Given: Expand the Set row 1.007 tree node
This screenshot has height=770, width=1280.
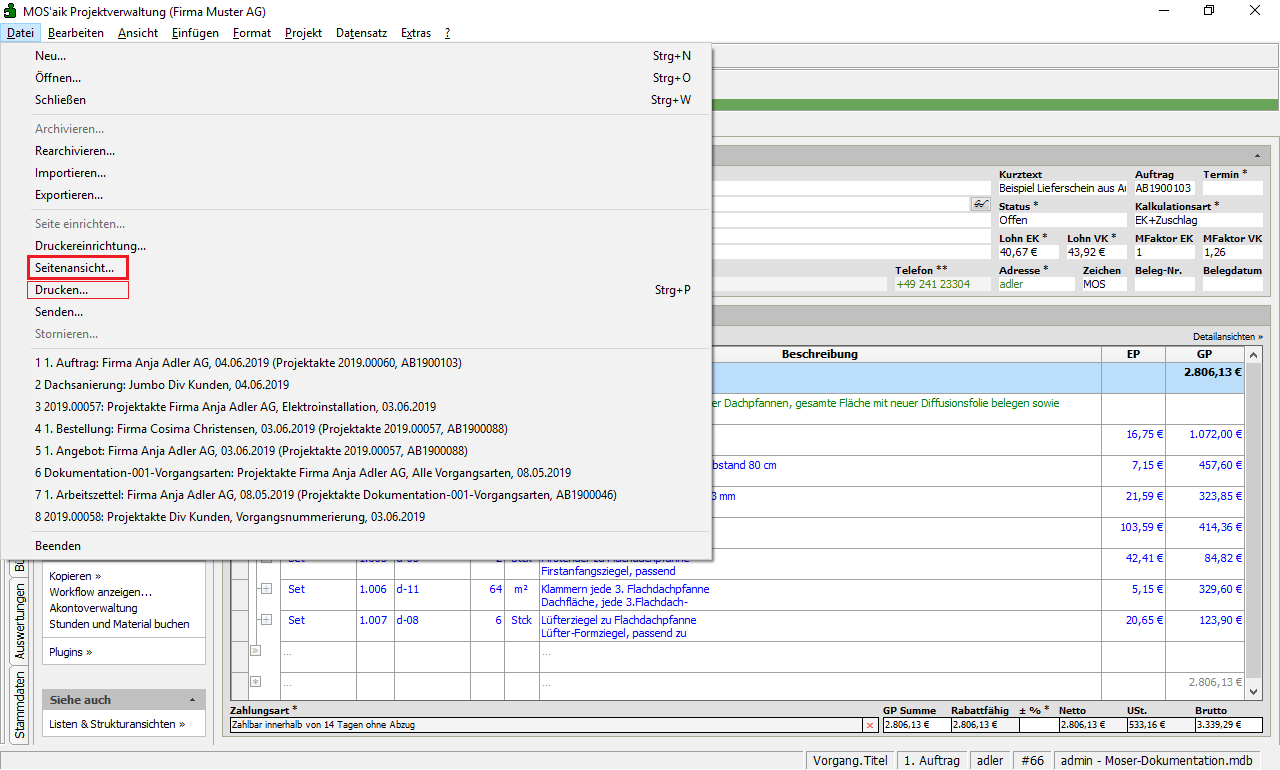Looking at the screenshot, I should click(266, 621).
